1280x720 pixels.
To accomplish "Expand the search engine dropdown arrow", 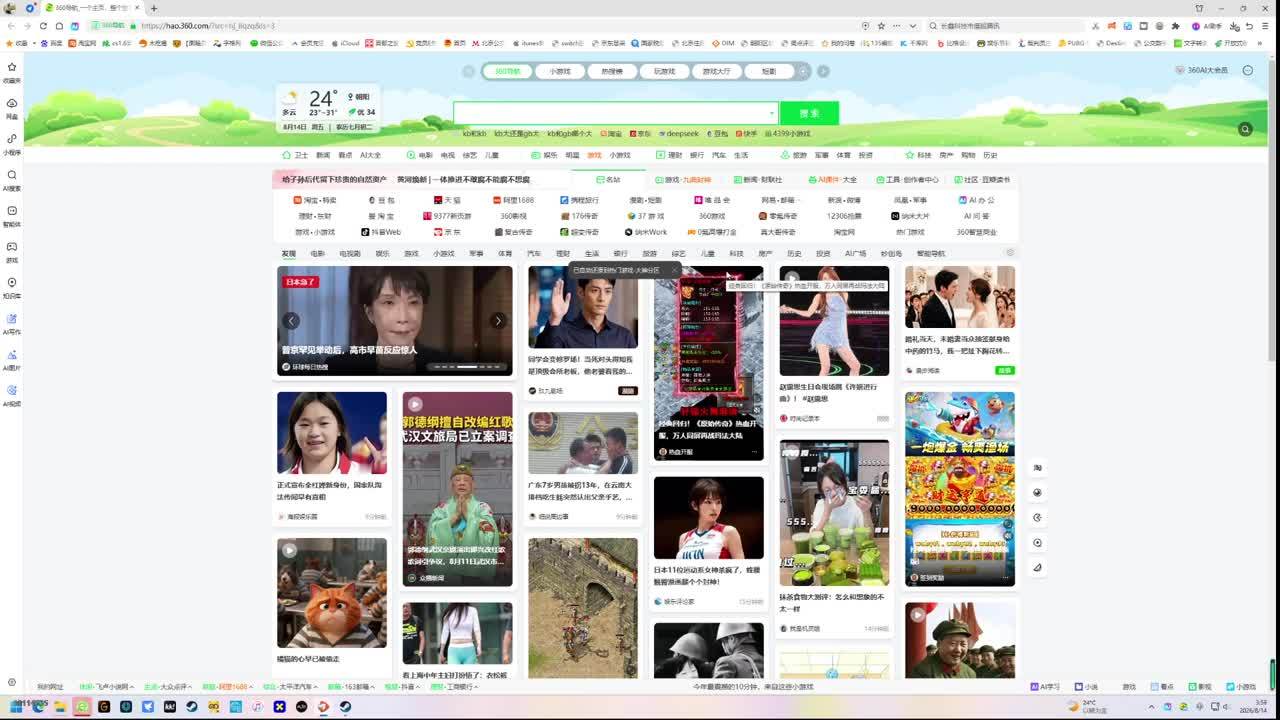I will [771, 113].
